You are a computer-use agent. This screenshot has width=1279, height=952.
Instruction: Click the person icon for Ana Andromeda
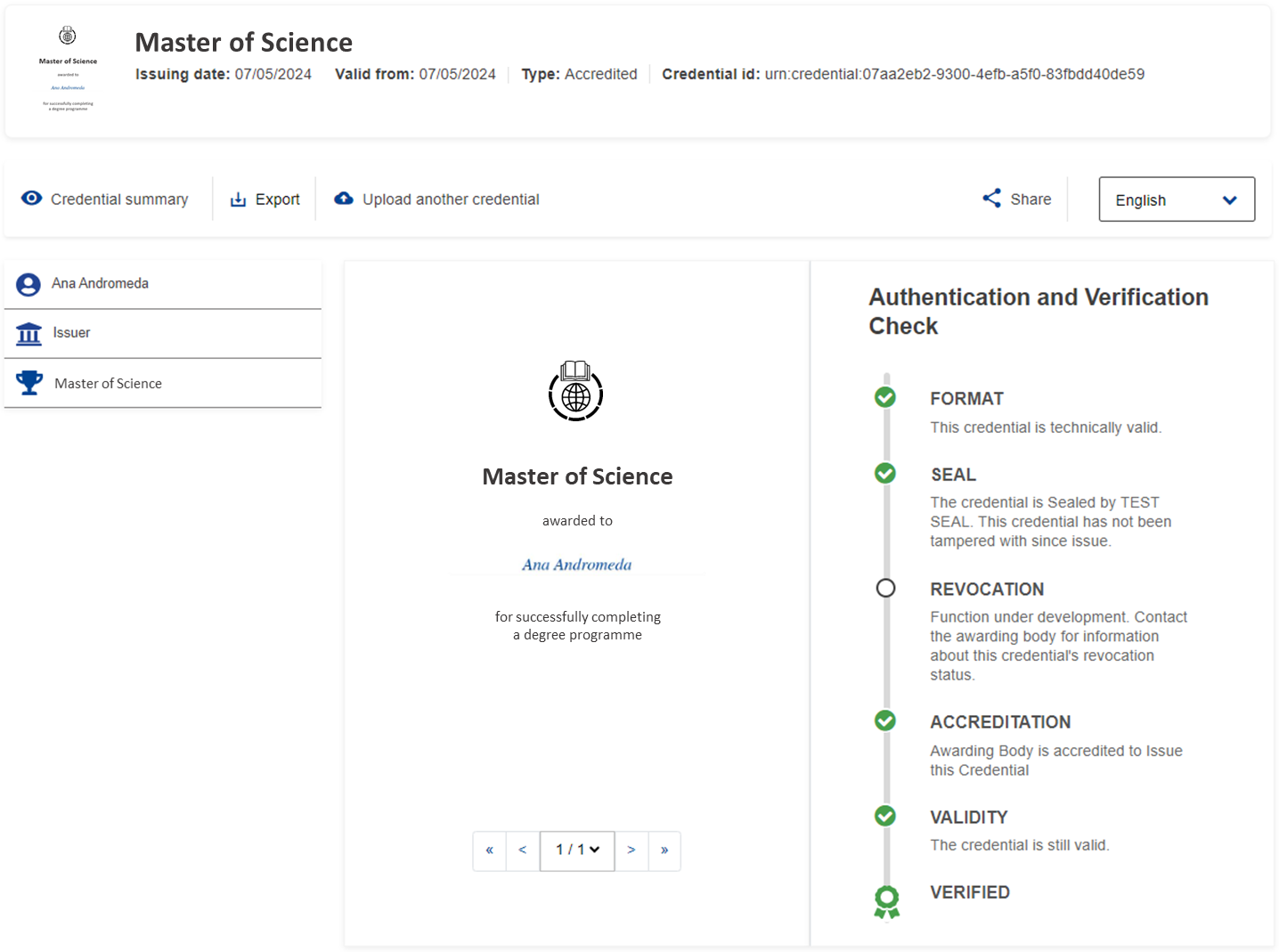pos(29,284)
